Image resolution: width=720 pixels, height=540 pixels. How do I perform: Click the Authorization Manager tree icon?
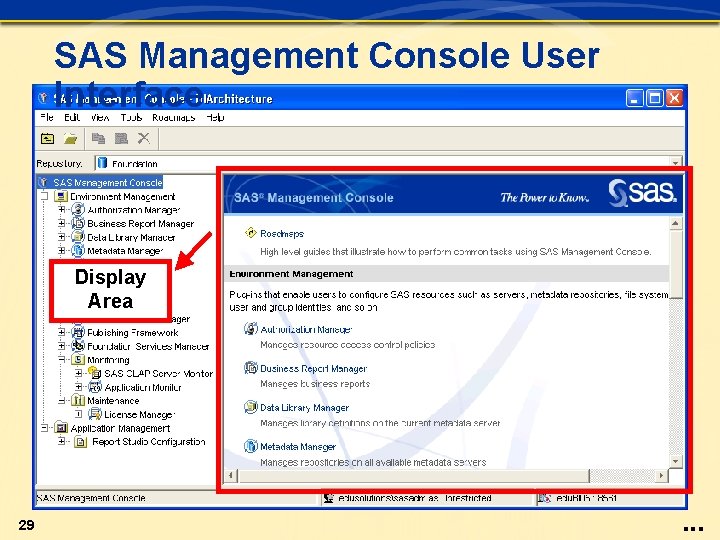pos(79,209)
